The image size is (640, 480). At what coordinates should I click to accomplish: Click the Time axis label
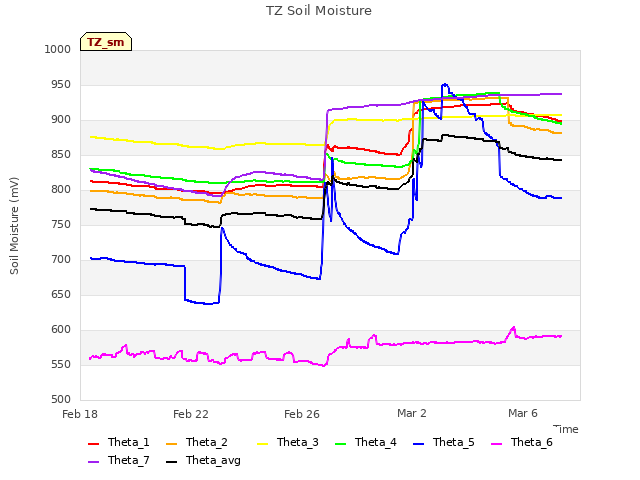tap(566, 429)
